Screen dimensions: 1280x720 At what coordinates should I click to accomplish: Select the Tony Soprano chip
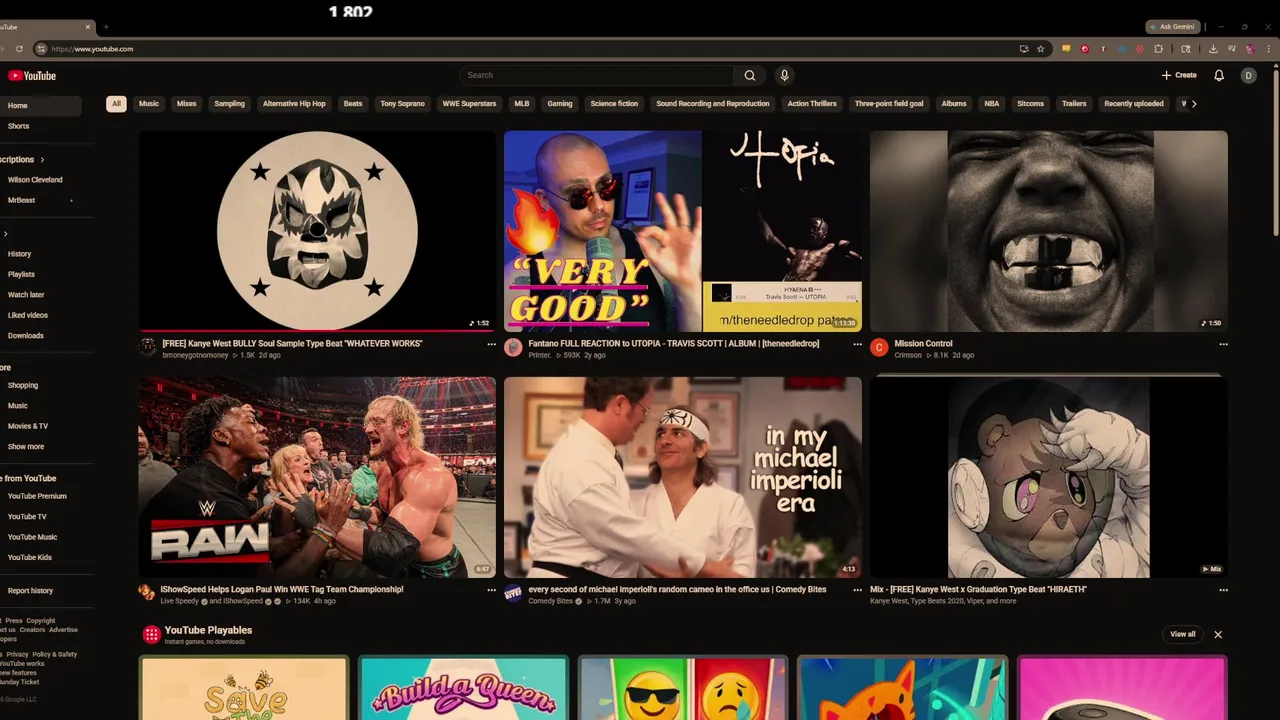coord(402,103)
